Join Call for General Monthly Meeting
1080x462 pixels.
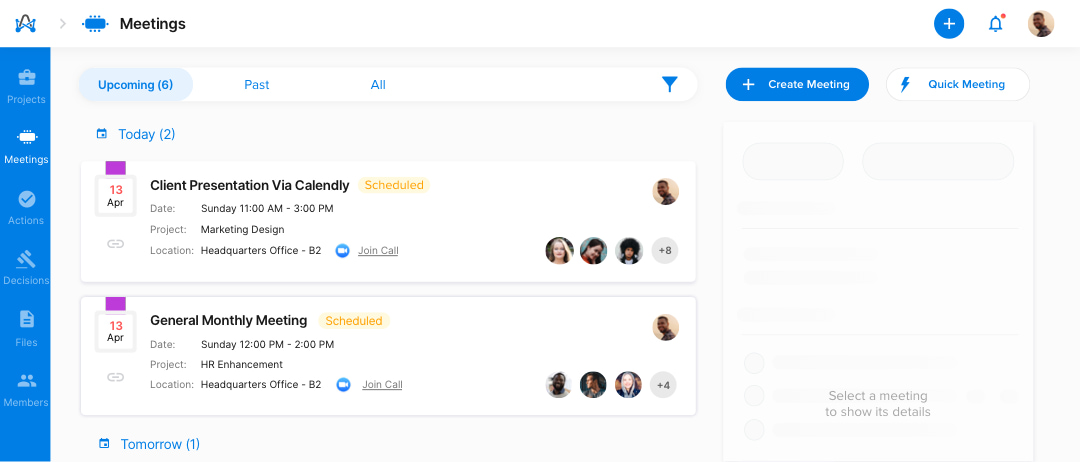tap(382, 385)
